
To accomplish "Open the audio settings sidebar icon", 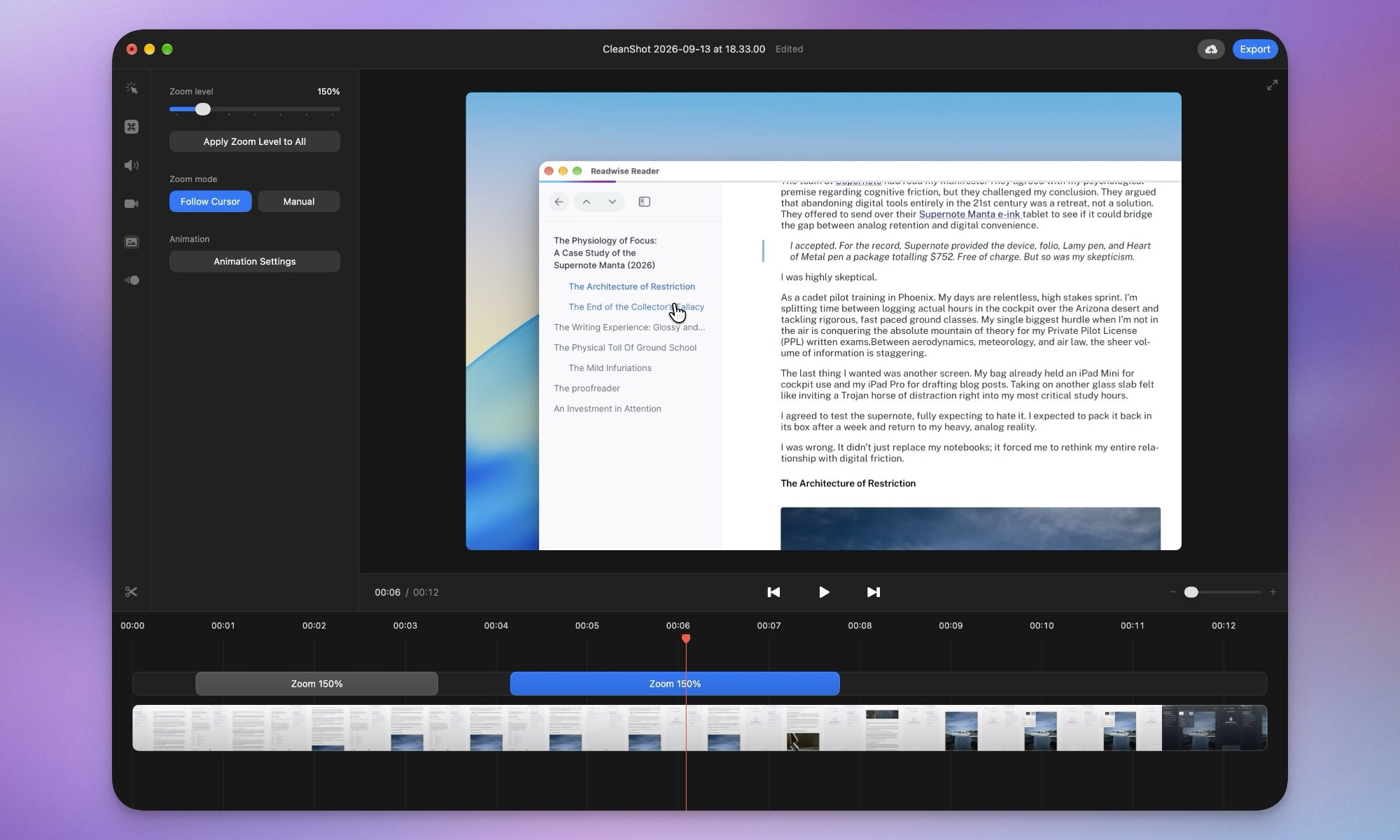I will 132,165.
